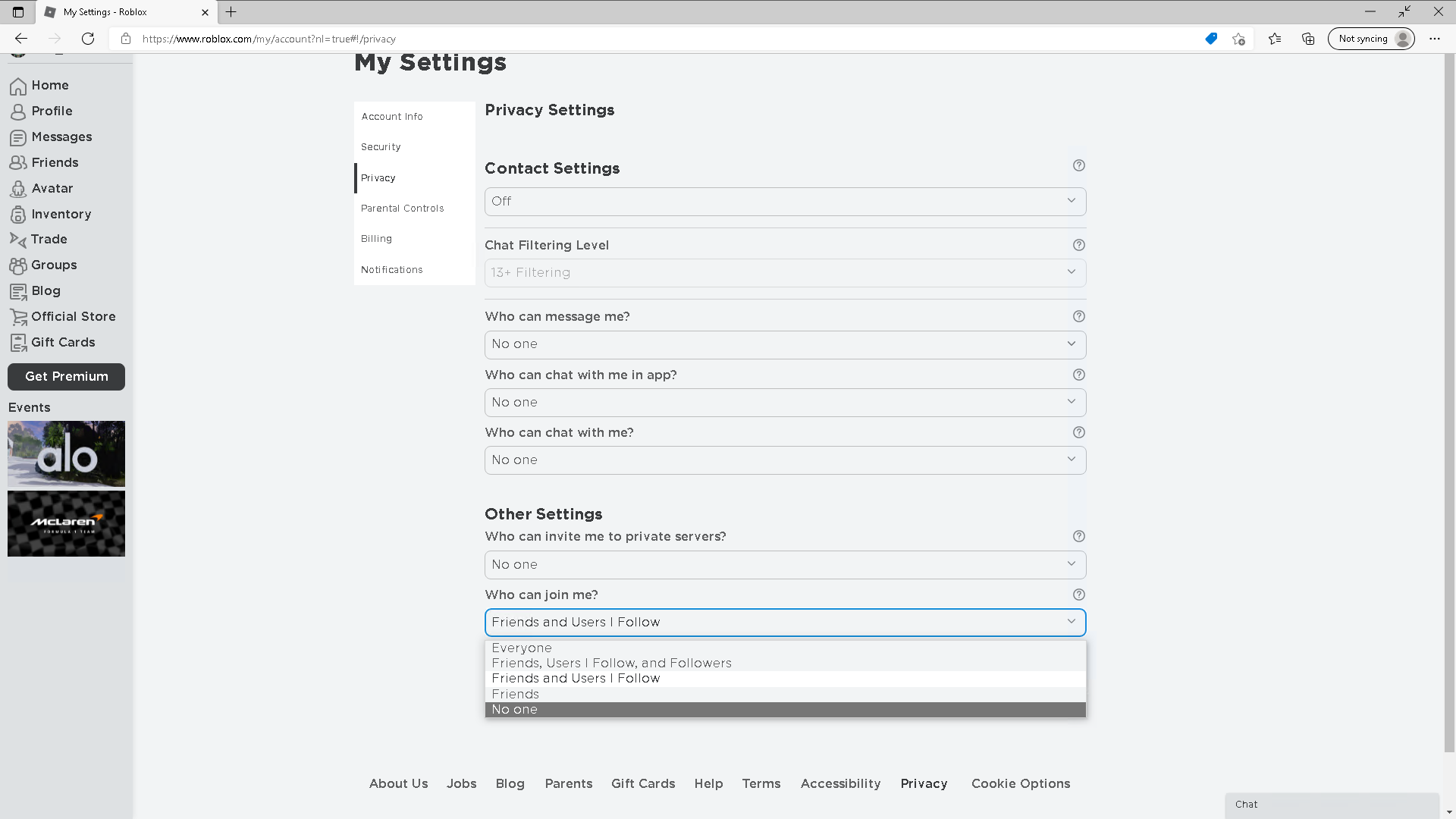
Task: Open the Official Store cart icon
Action: pos(18,317)
